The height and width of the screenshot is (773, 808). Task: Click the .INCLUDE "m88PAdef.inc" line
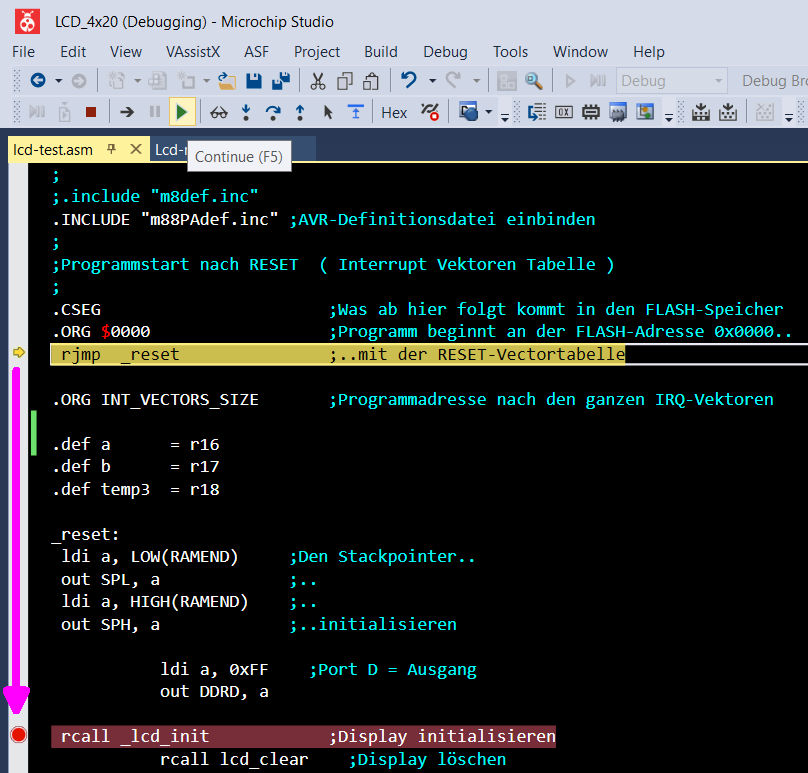(165, 220)
